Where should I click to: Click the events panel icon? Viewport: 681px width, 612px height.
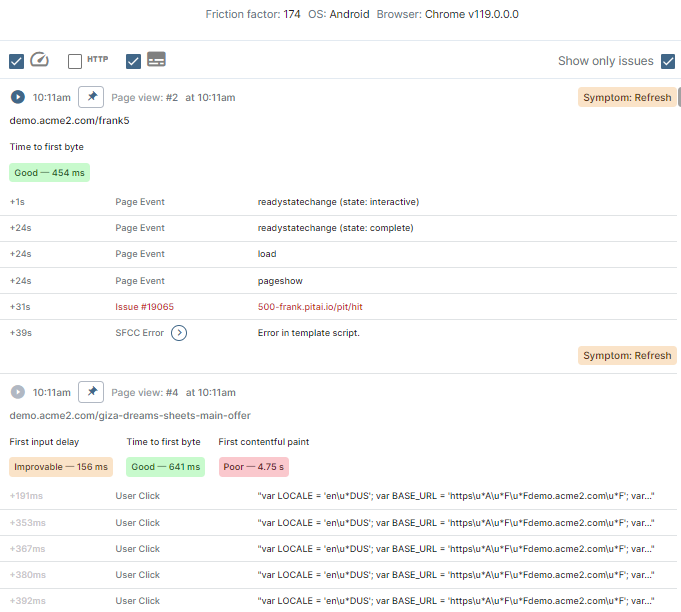156,60
